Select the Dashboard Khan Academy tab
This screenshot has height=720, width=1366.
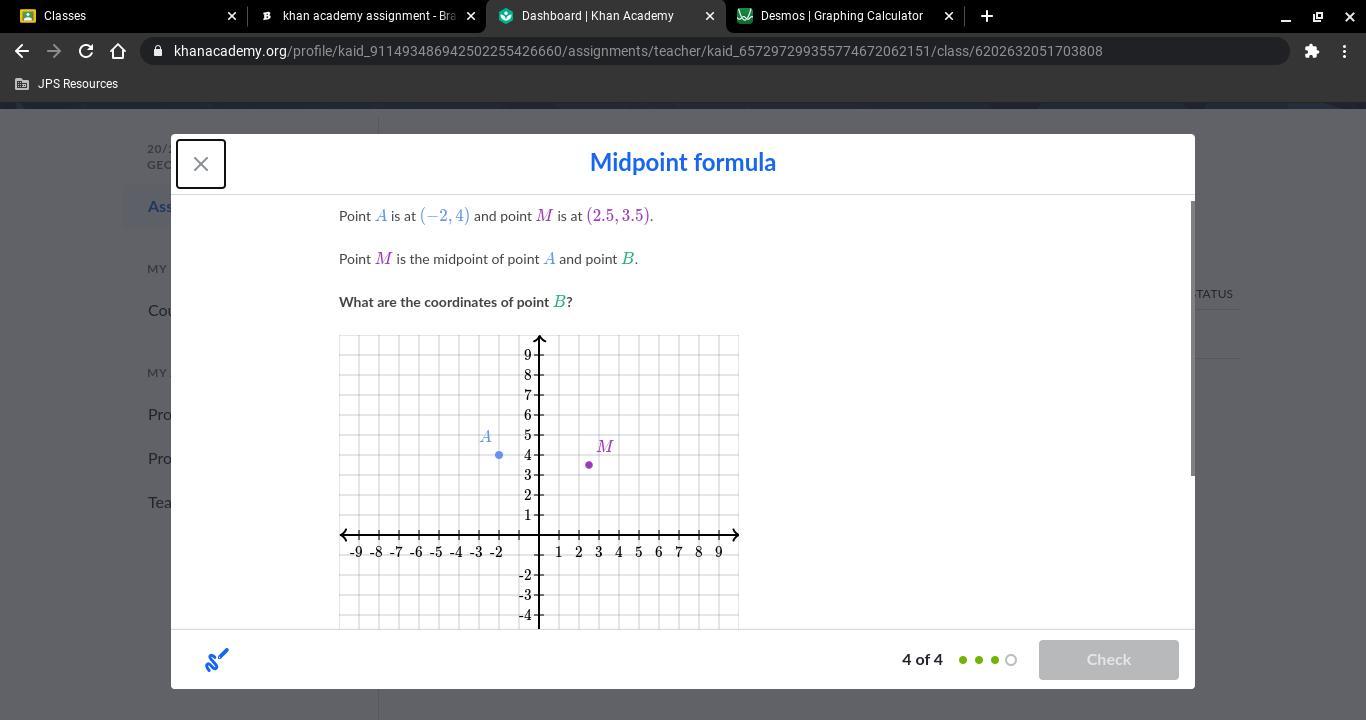point(606,16)
